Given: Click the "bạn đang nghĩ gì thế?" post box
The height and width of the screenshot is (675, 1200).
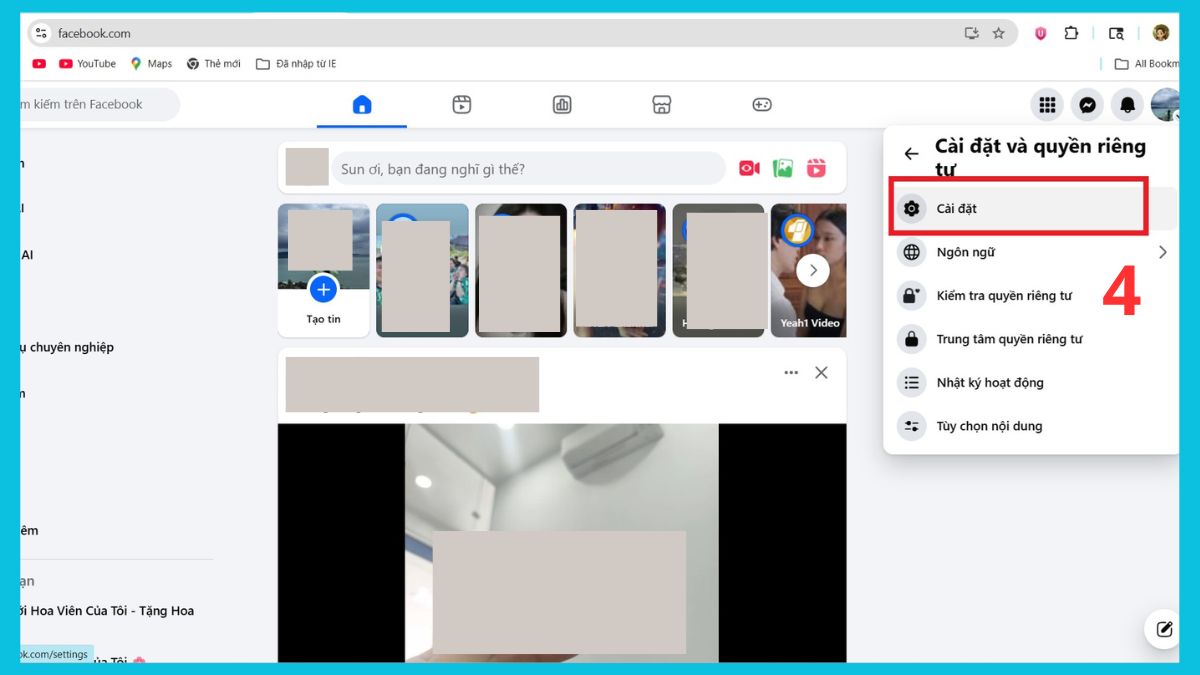Looking at the screenshot, I should pyautogui.click(x=528, y=169).
